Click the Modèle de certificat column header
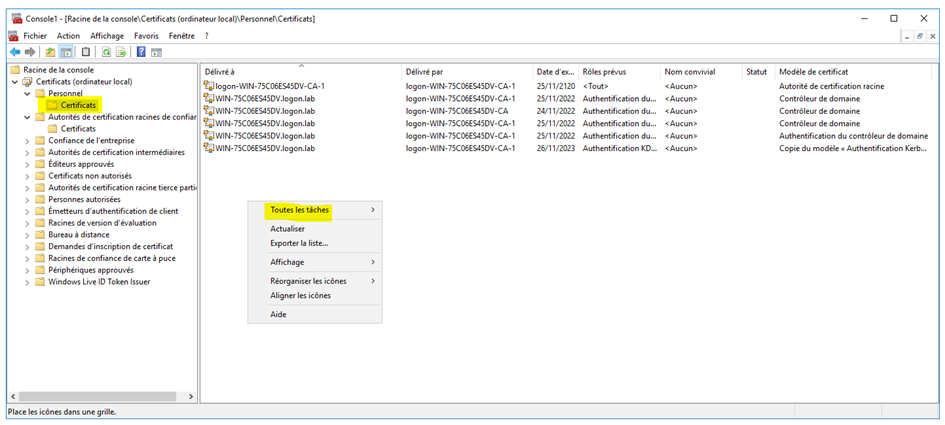The width and height of the screenshot is (945, 425). tap(813, 72)
